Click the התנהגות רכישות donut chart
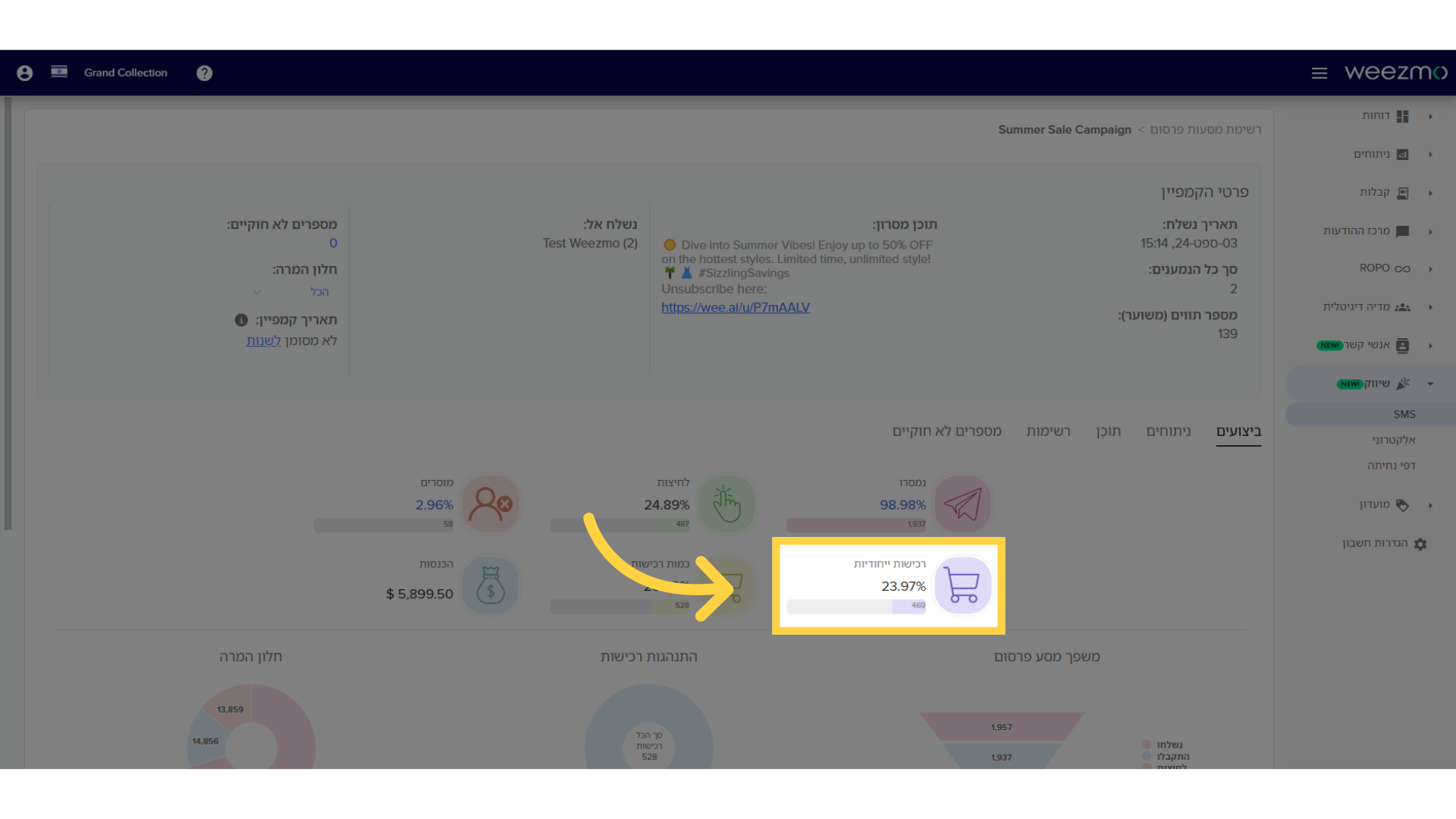1456x819 pixels. coord(649,728)
